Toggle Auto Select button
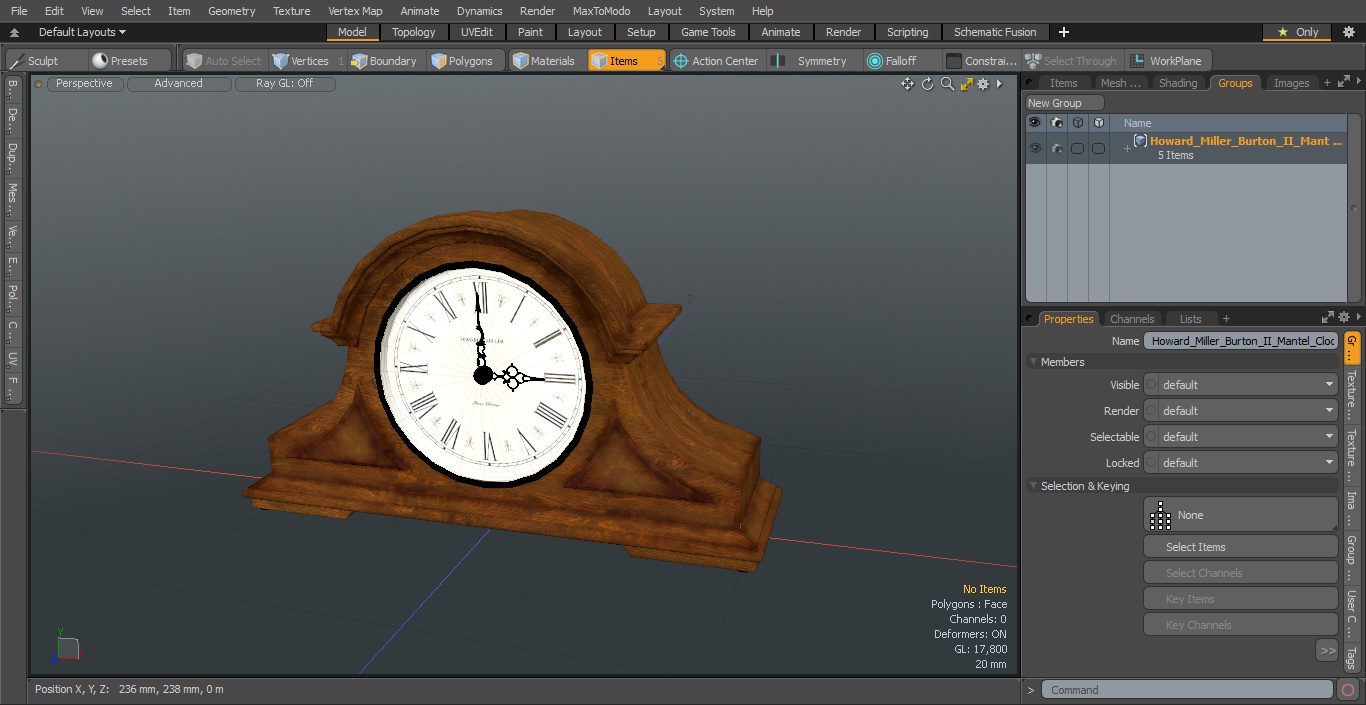The height and width of the screenshot is (705, 1366). click(x=223, y=61)
